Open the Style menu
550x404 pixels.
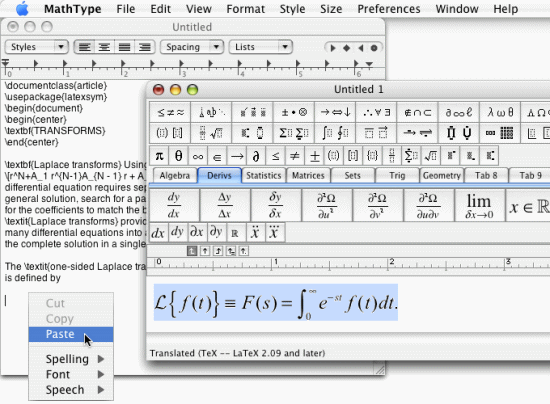click(292, 9)
